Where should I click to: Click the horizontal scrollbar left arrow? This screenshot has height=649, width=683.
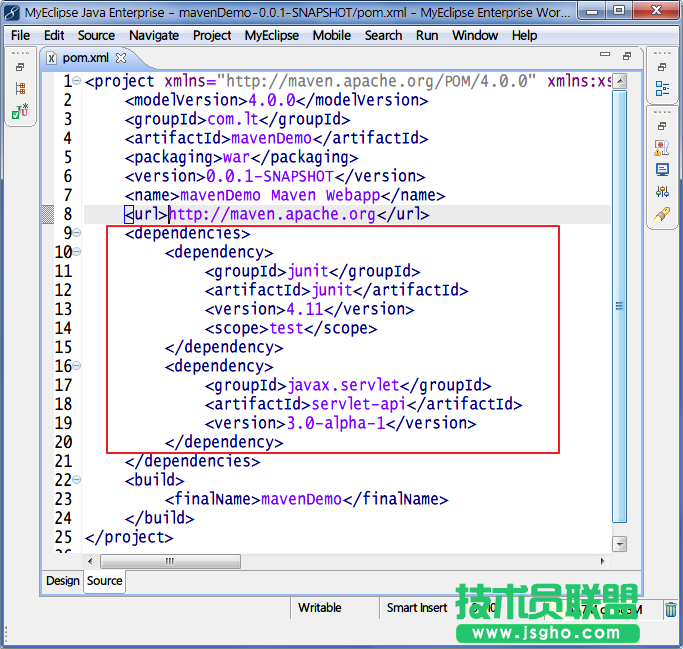90,561
